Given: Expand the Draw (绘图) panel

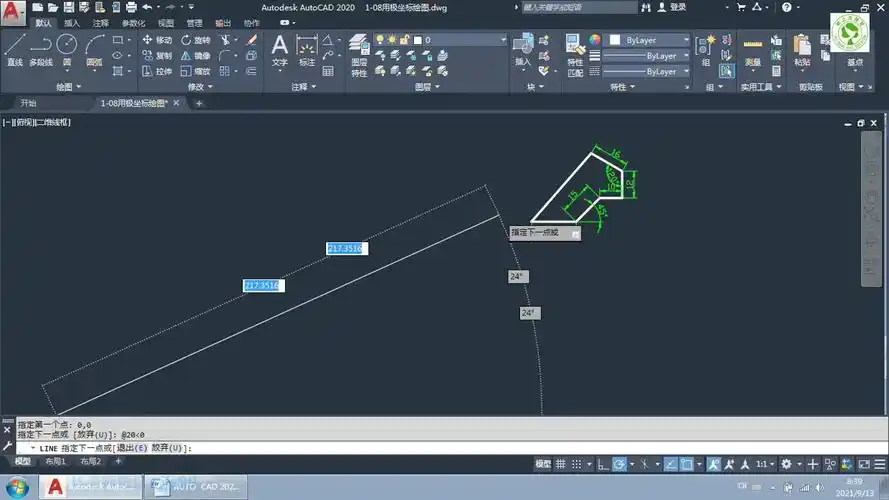Looking at the screenshot, I should pos(70,87).
